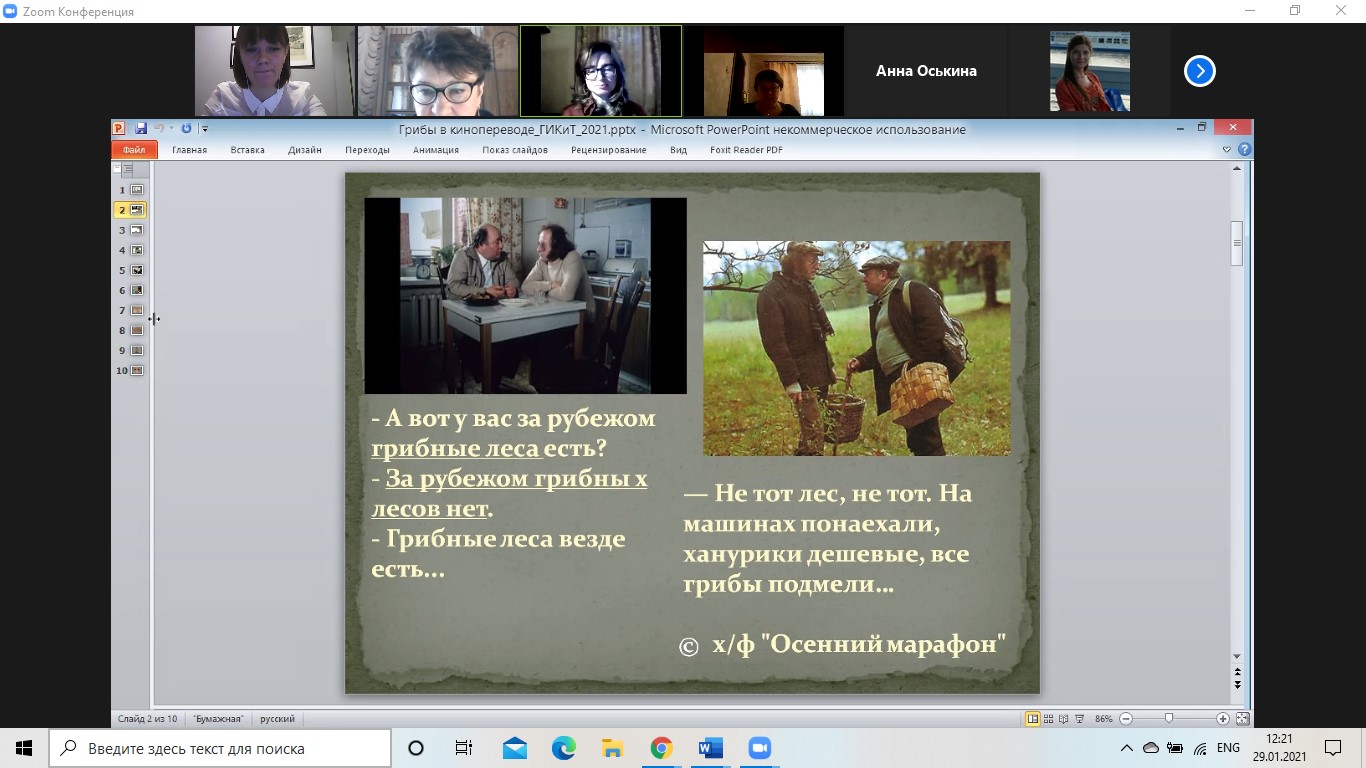The width and height of the screenshot is (1366, 768).
Task: Open Microsoft Edge on taskbar
Action: pos(564,748)
